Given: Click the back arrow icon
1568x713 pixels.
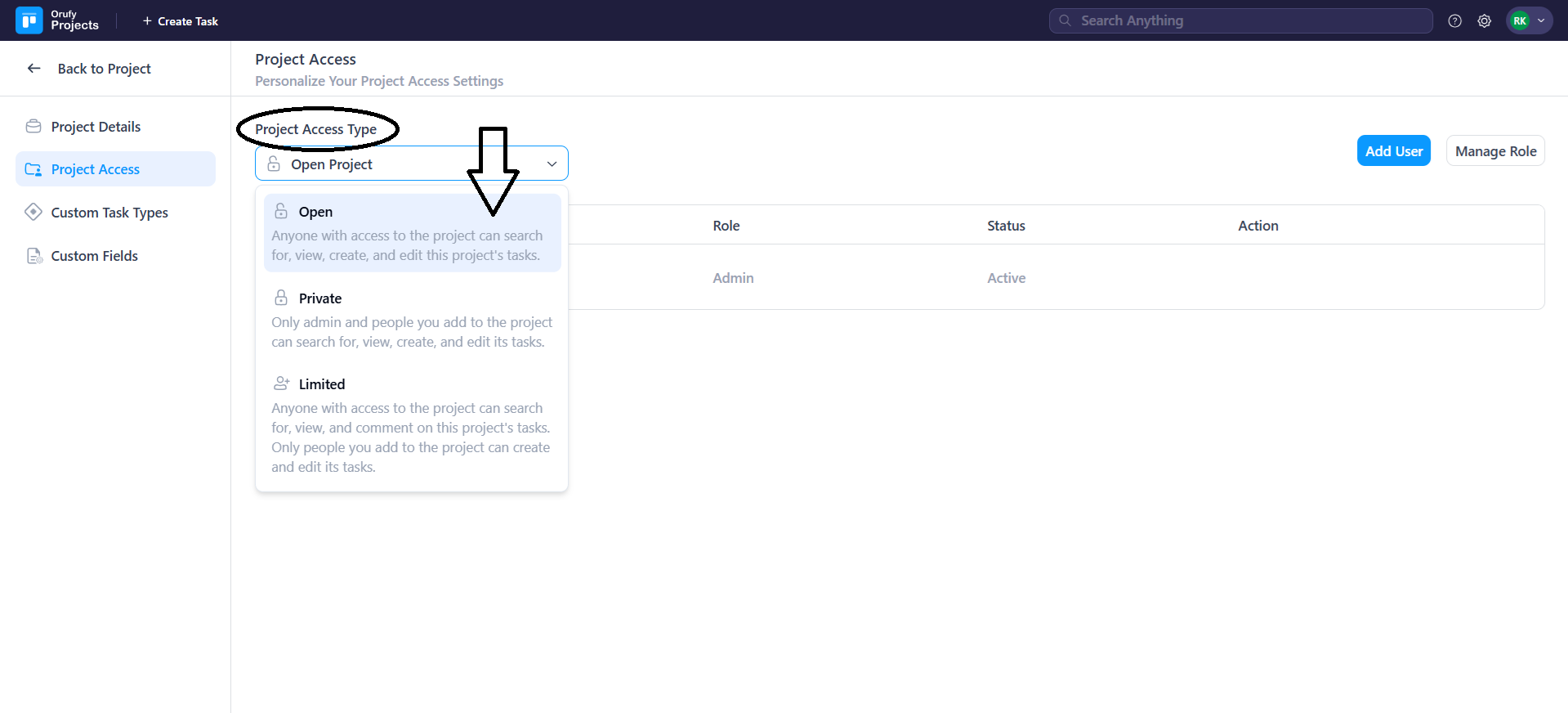Looking at the screenshot, I should point(34,69).
